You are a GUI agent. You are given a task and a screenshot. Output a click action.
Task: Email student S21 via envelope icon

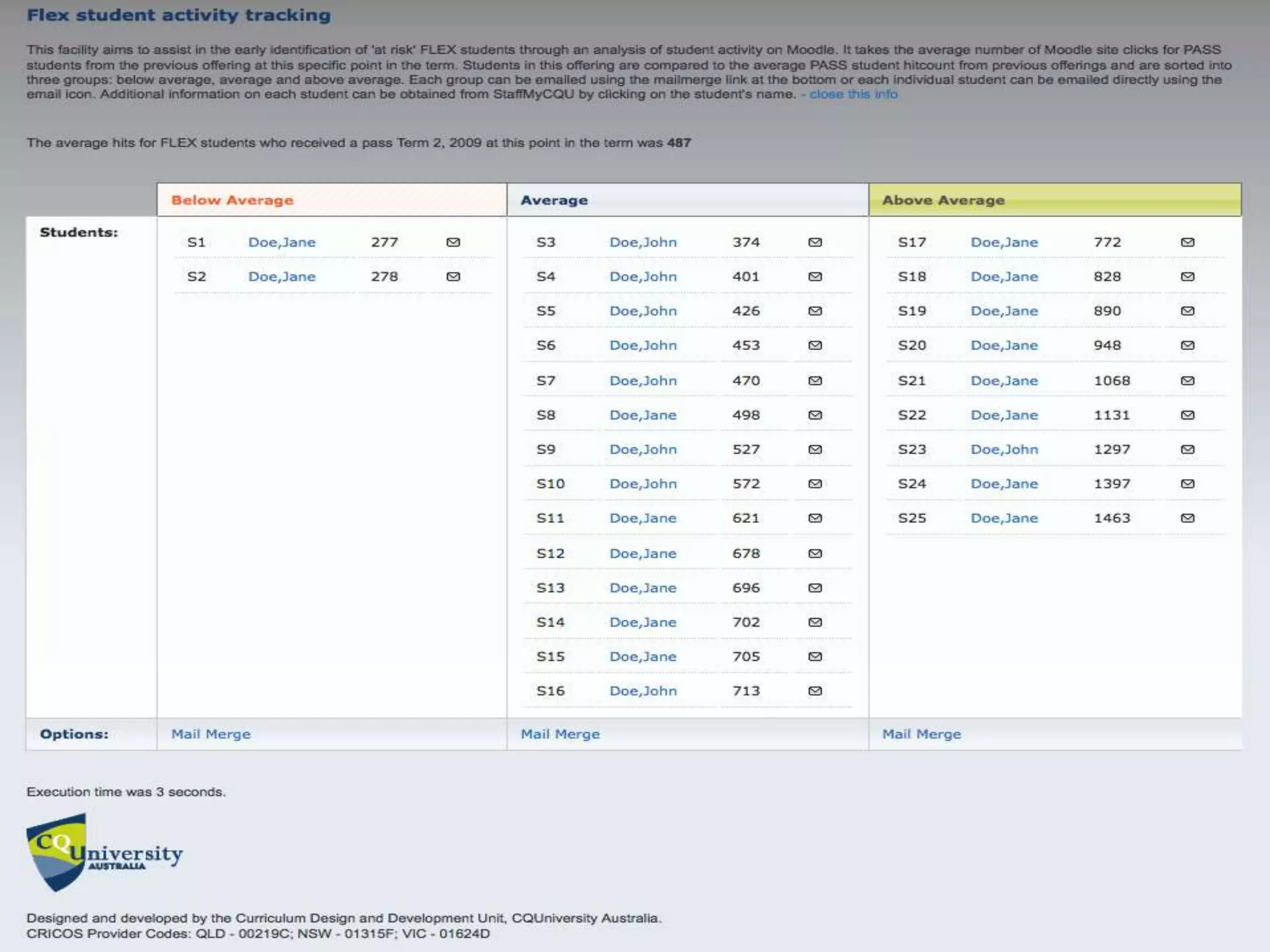tap(1188, 381)
